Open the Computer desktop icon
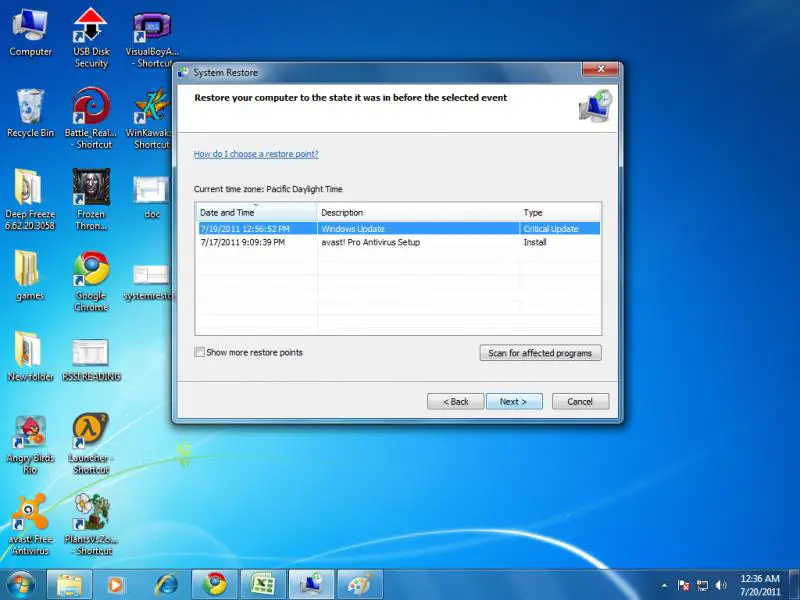 (x=30, y=33)
